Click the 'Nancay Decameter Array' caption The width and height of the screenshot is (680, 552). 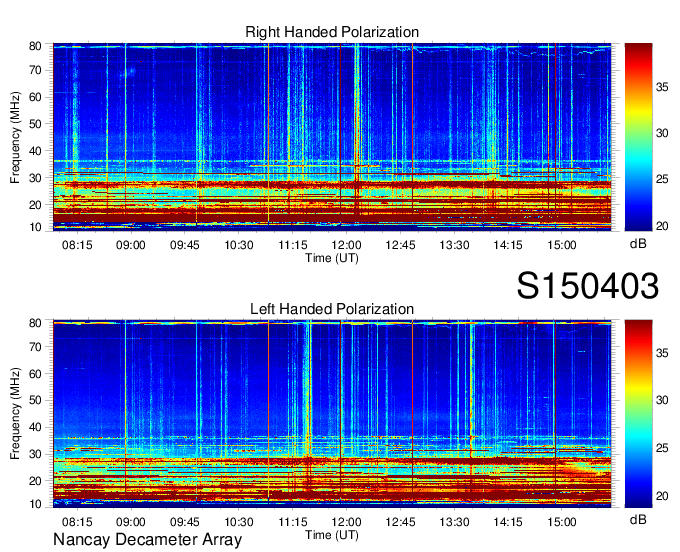(147, 540)
